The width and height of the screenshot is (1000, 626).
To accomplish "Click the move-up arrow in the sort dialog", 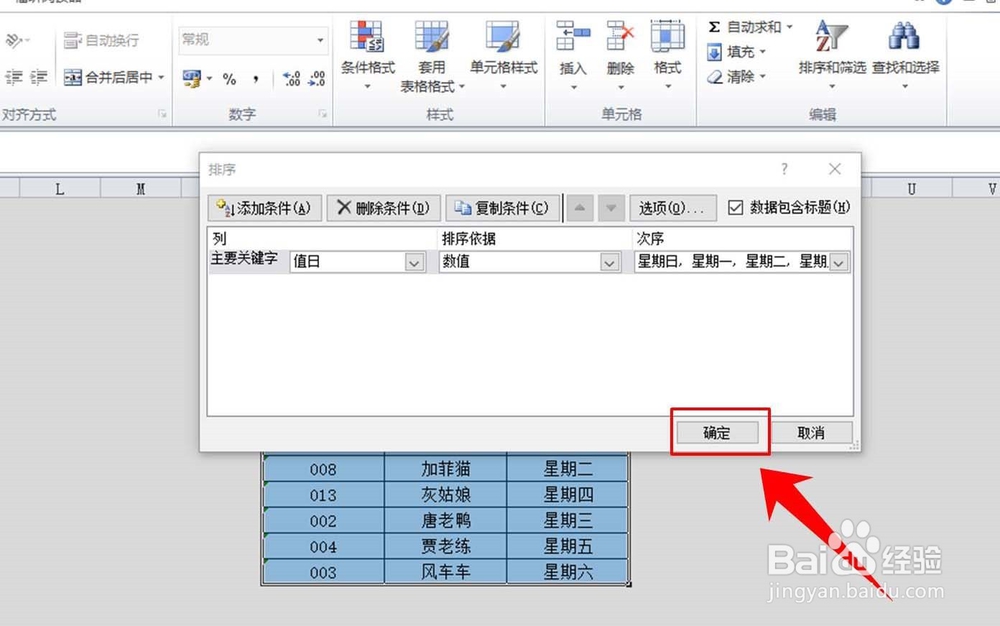I will (582, 208).
